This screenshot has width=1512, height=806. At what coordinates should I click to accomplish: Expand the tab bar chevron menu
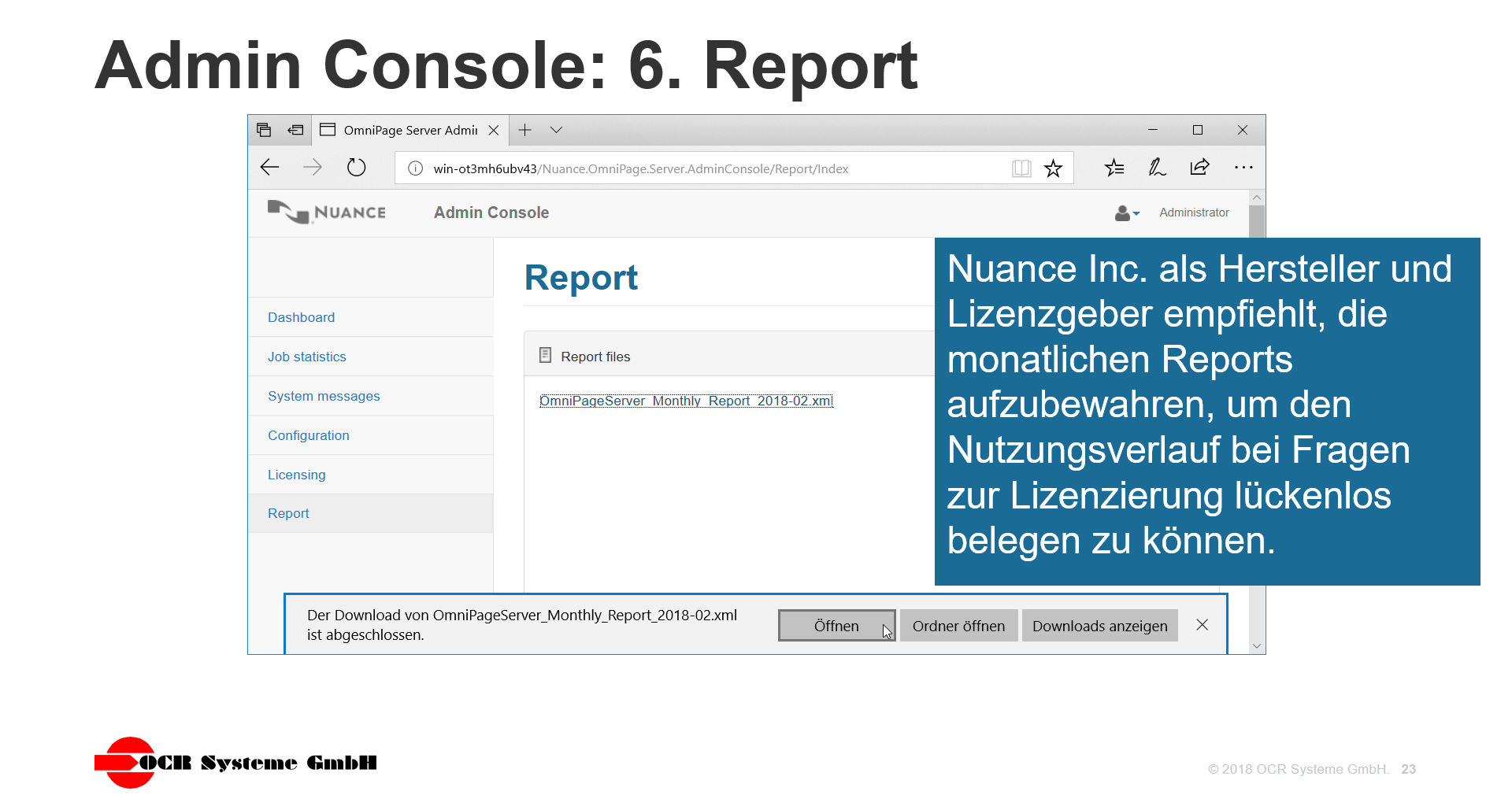coord(557,129)
